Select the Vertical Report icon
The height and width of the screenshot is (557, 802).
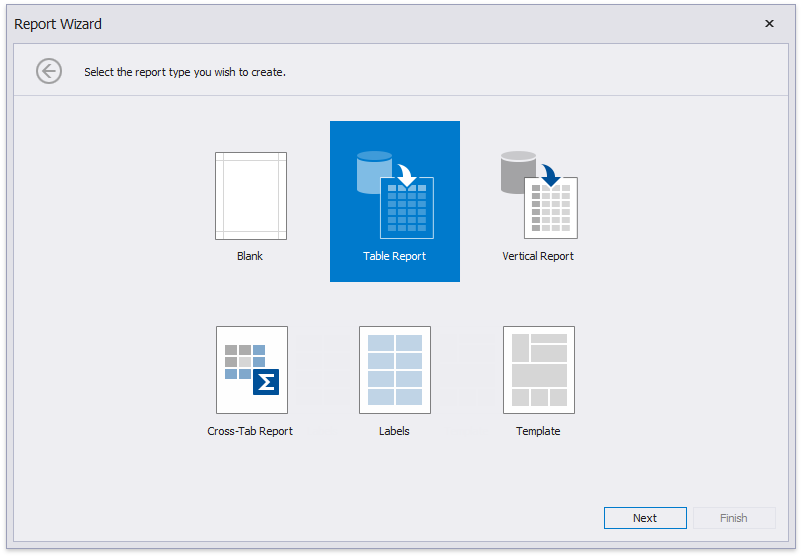(539, 194)
